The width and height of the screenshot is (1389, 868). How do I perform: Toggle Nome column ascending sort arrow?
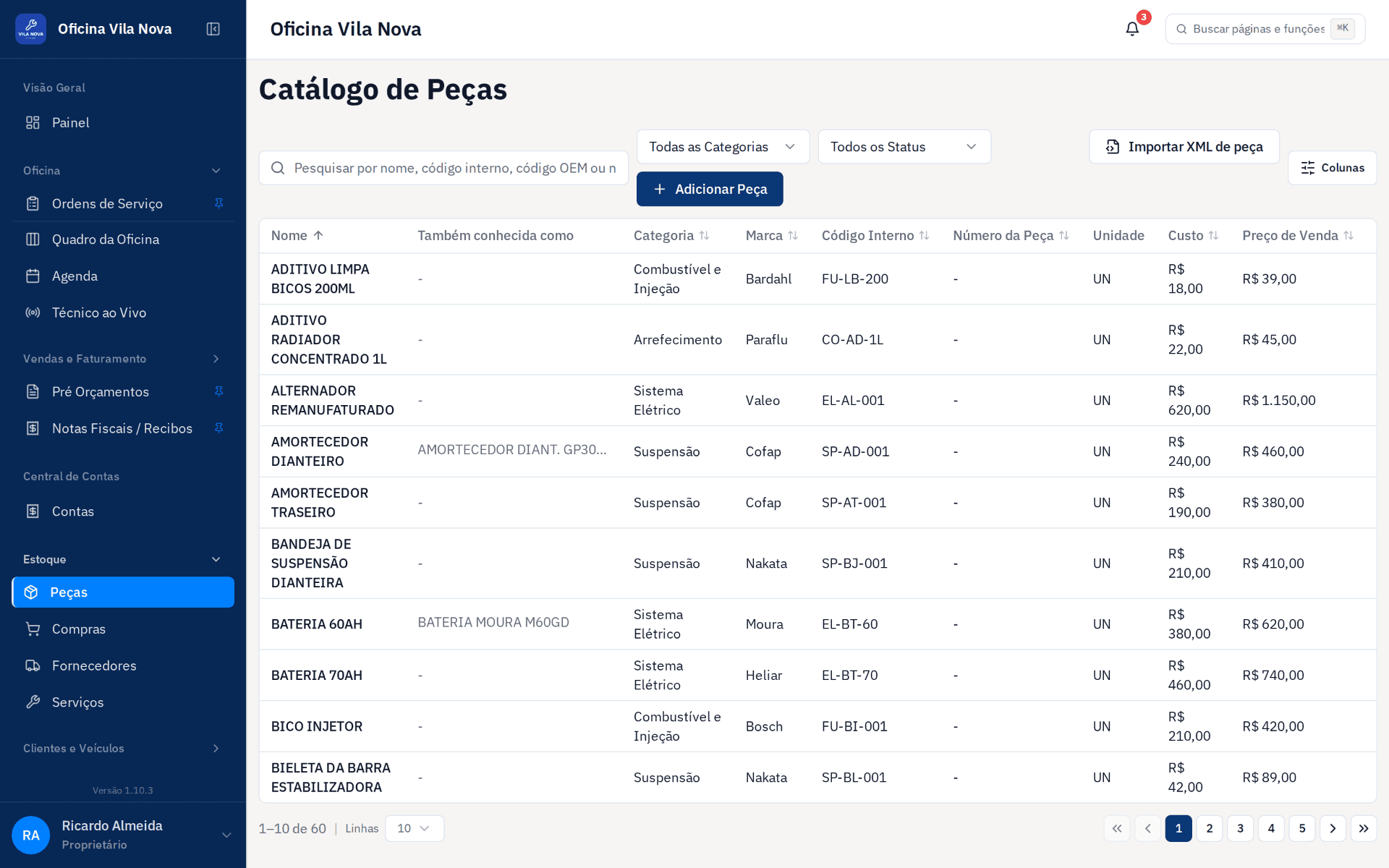click(x=318, y=236)
